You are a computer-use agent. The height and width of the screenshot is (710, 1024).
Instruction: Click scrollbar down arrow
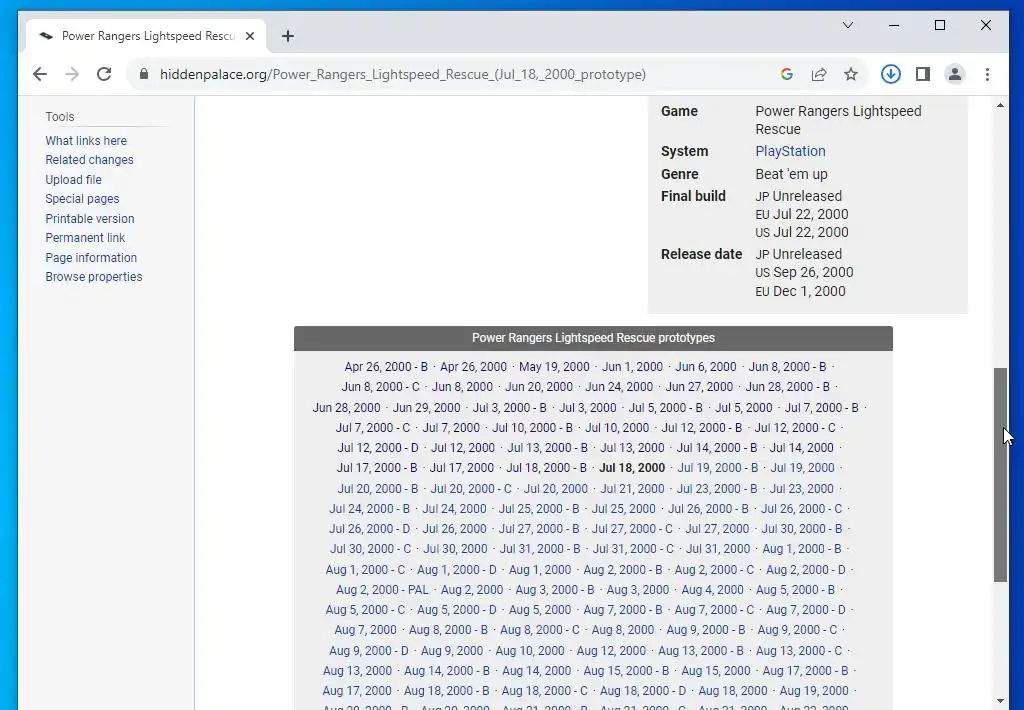point(1000,701)
